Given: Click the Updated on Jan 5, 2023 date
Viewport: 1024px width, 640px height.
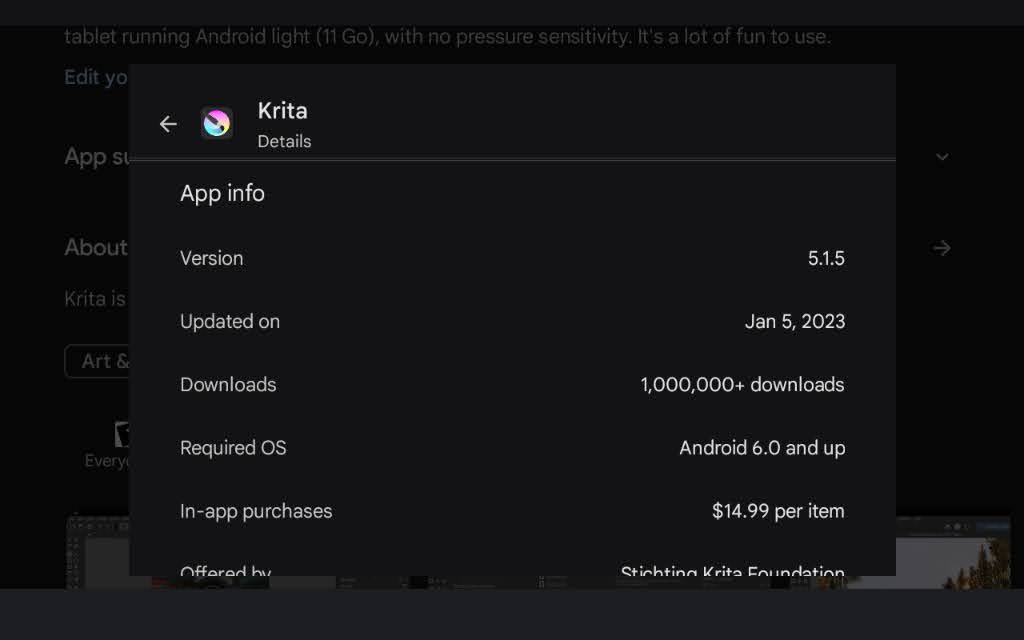Looking at the screenshot, I should pos(795,321).
